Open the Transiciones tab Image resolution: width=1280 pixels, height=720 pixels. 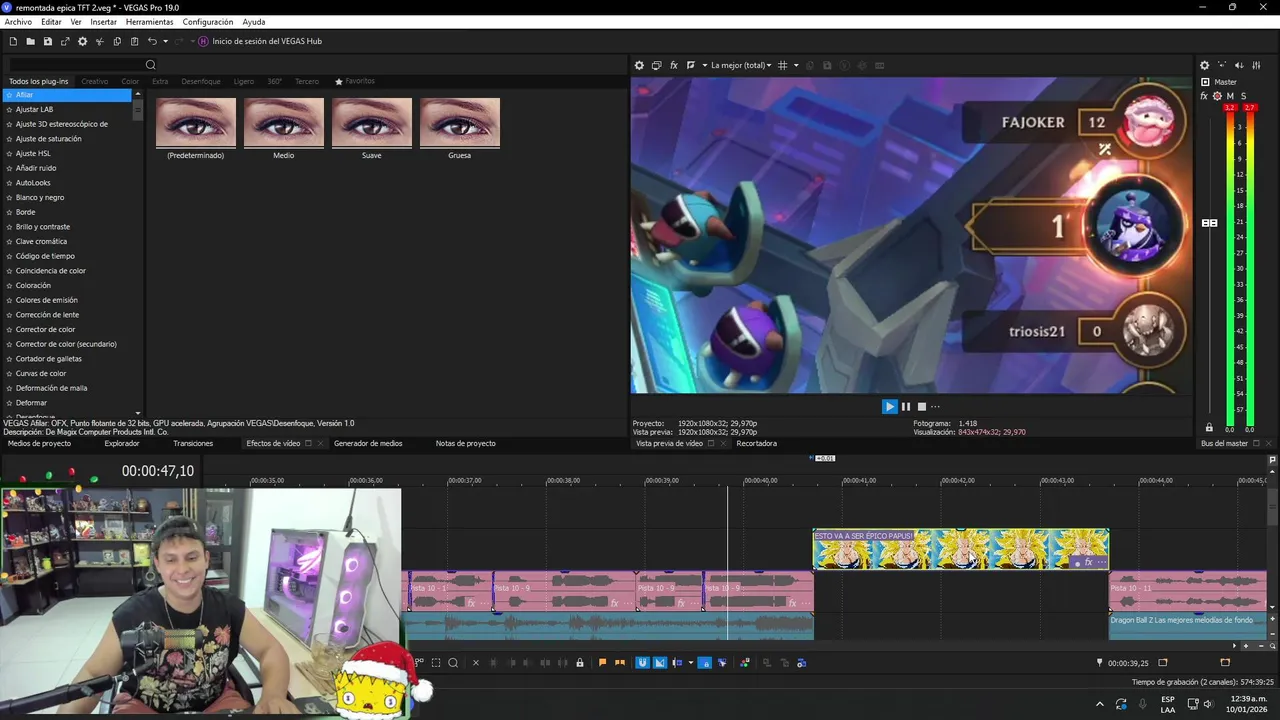point(193,443)
